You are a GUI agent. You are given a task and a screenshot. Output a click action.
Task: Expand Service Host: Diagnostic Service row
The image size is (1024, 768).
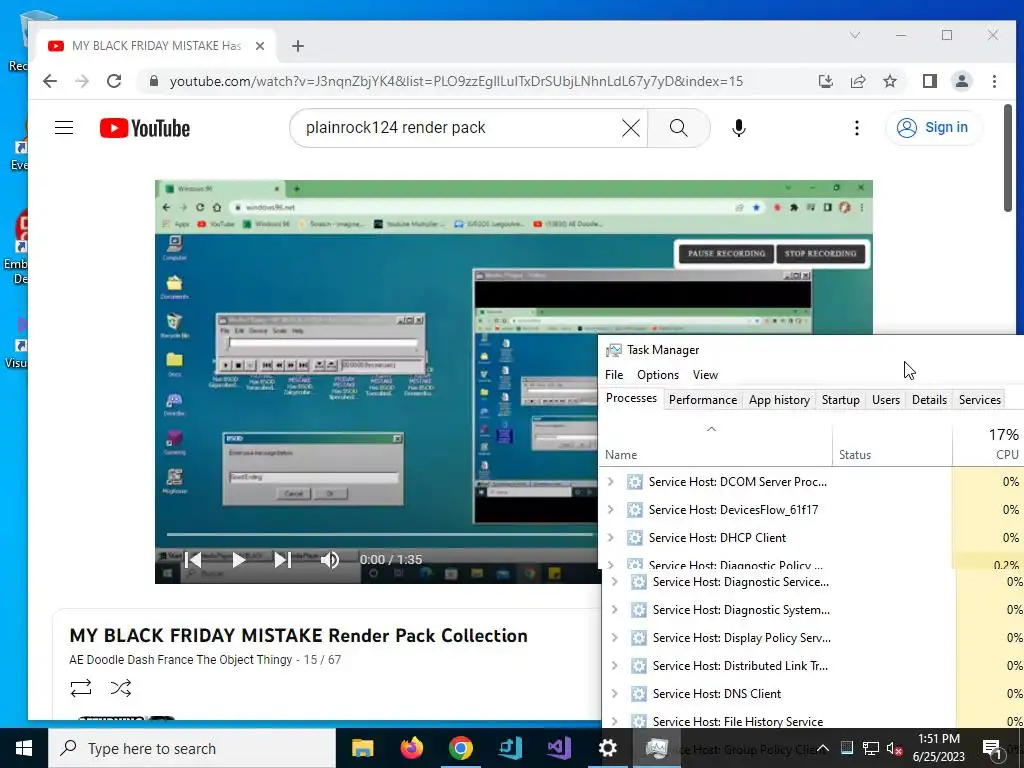pos(615,582)
